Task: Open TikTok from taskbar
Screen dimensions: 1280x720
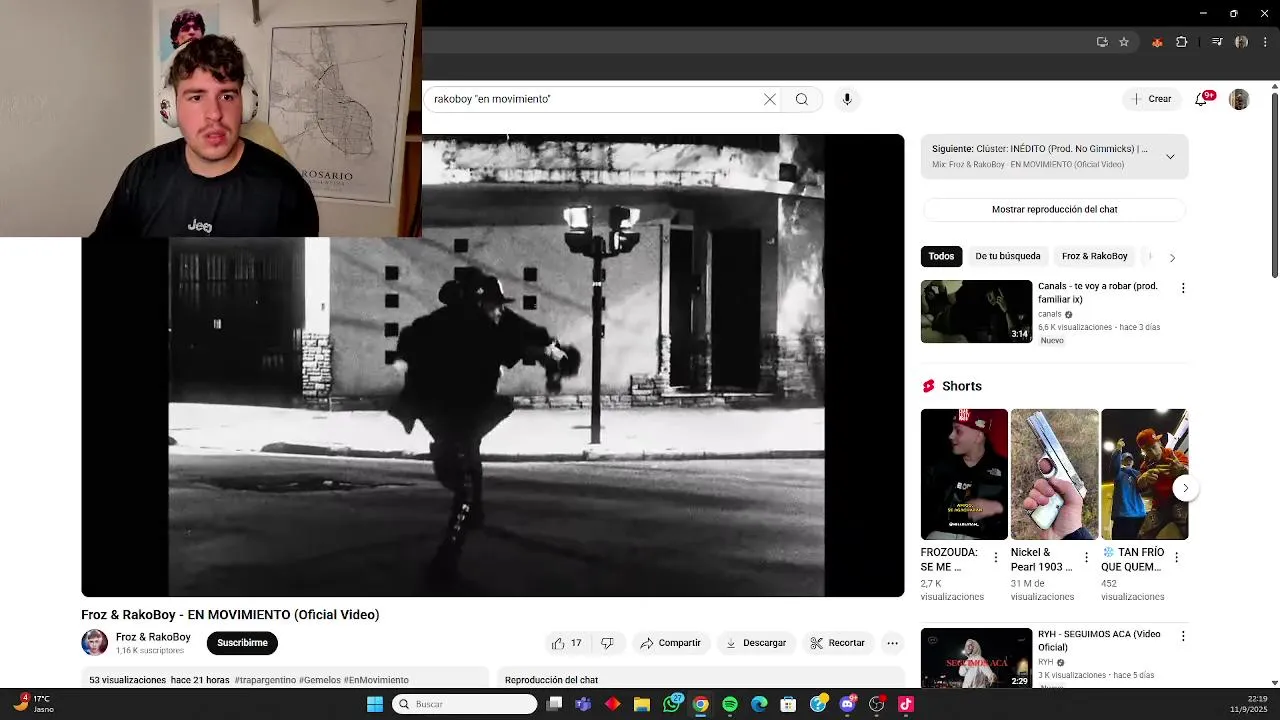Action: click(x=906, y=704)
